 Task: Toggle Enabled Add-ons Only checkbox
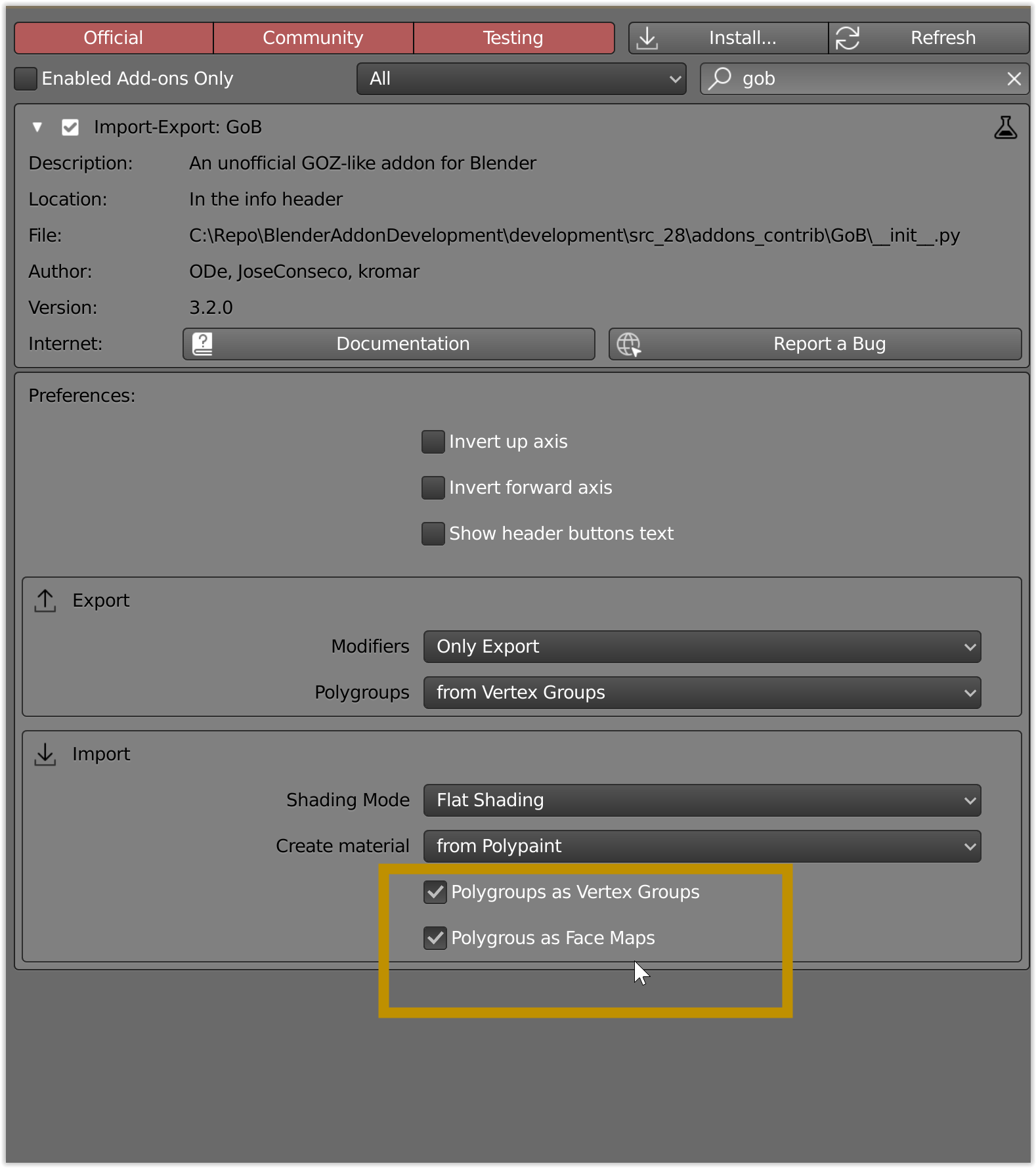26,79
